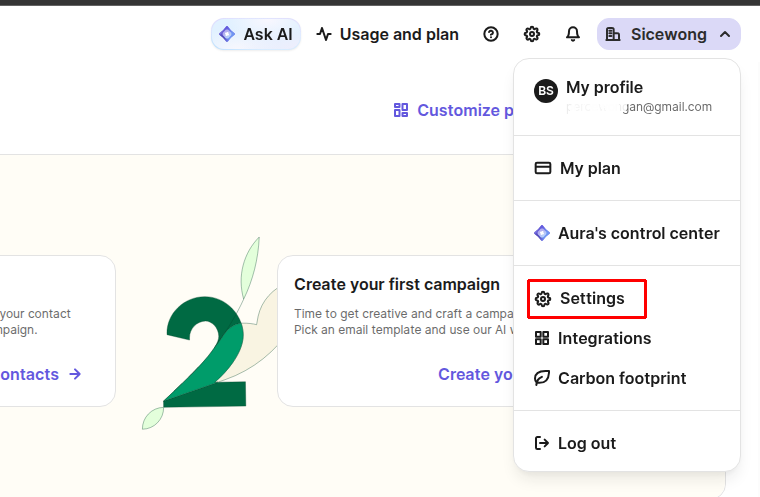Open the notifications bell

pyautogui.click(x=573, y=34)
